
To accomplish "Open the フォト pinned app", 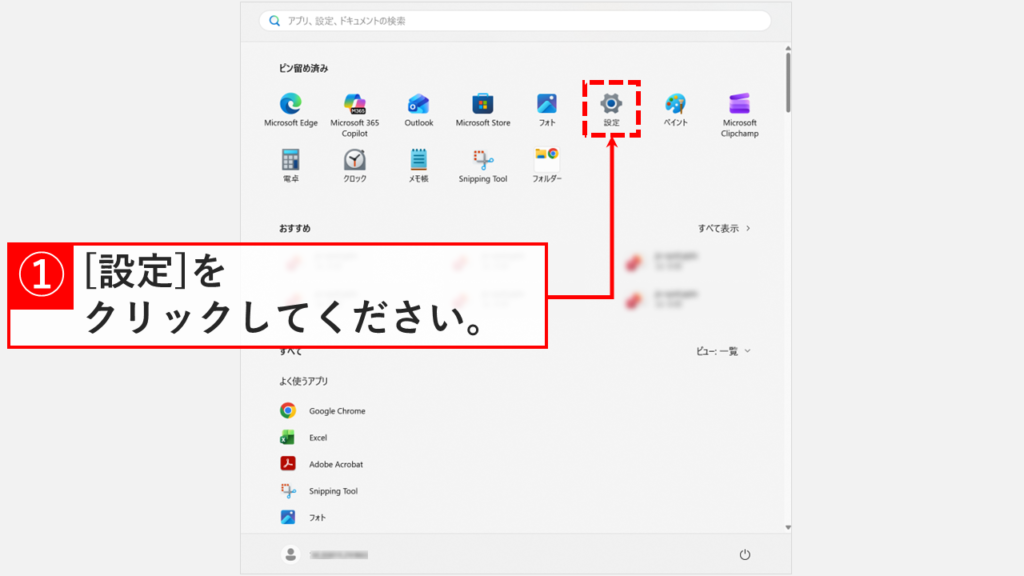I will [x=547, y=110].
